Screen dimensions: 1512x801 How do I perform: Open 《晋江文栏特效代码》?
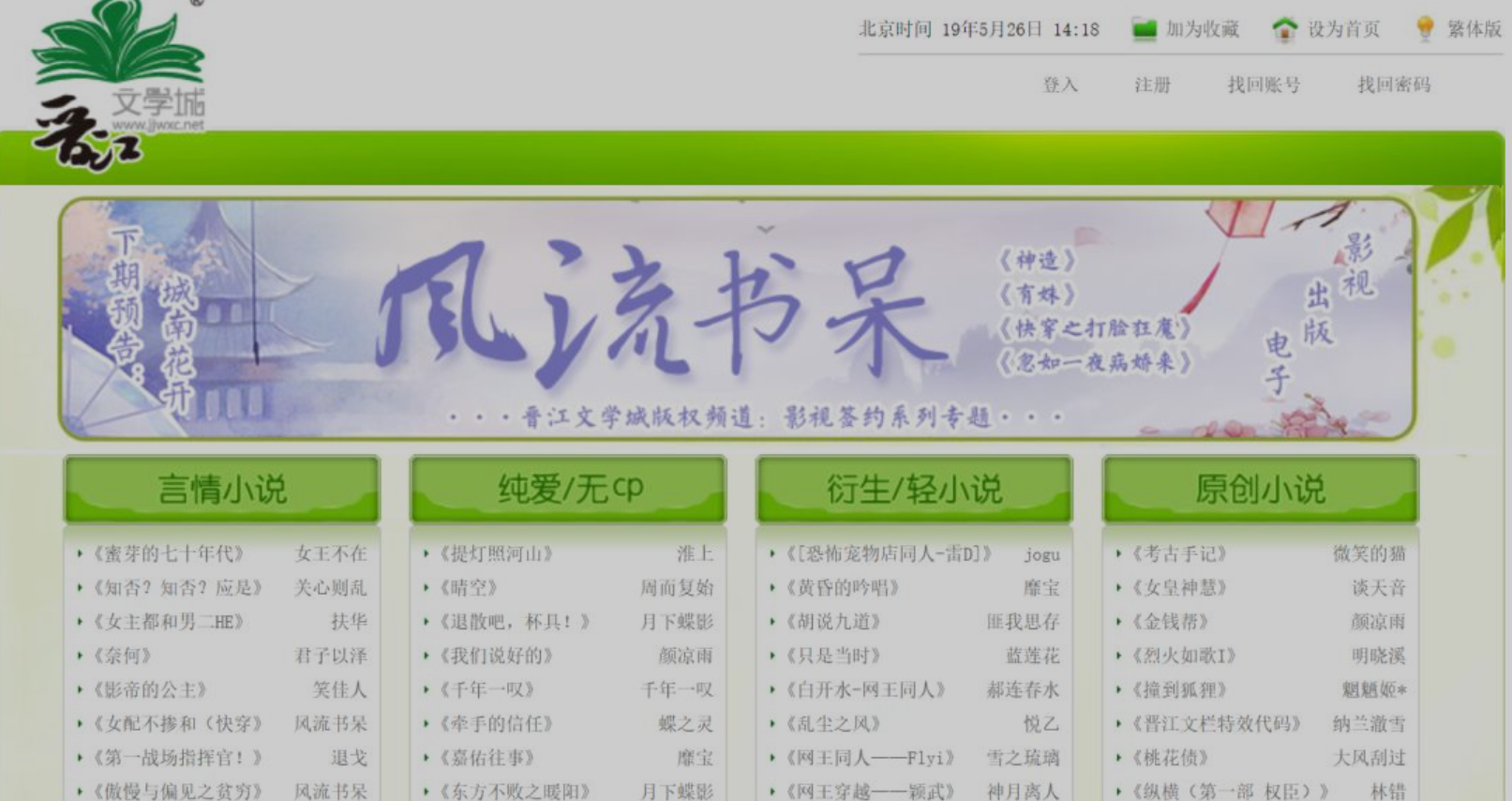pyautogui.click(x=1216, y=724)
